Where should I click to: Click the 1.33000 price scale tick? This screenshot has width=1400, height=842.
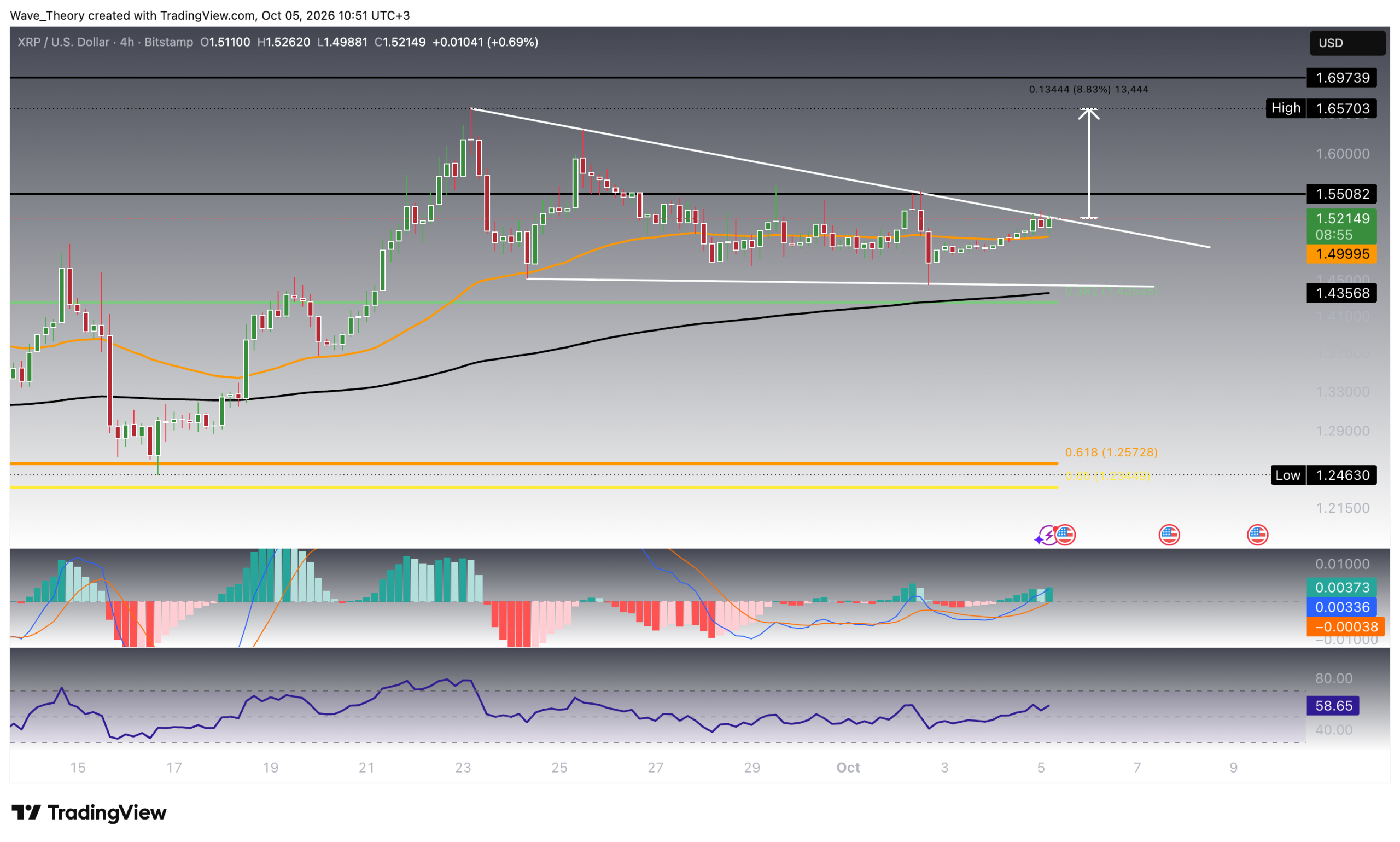click(x=1342, y=392)
